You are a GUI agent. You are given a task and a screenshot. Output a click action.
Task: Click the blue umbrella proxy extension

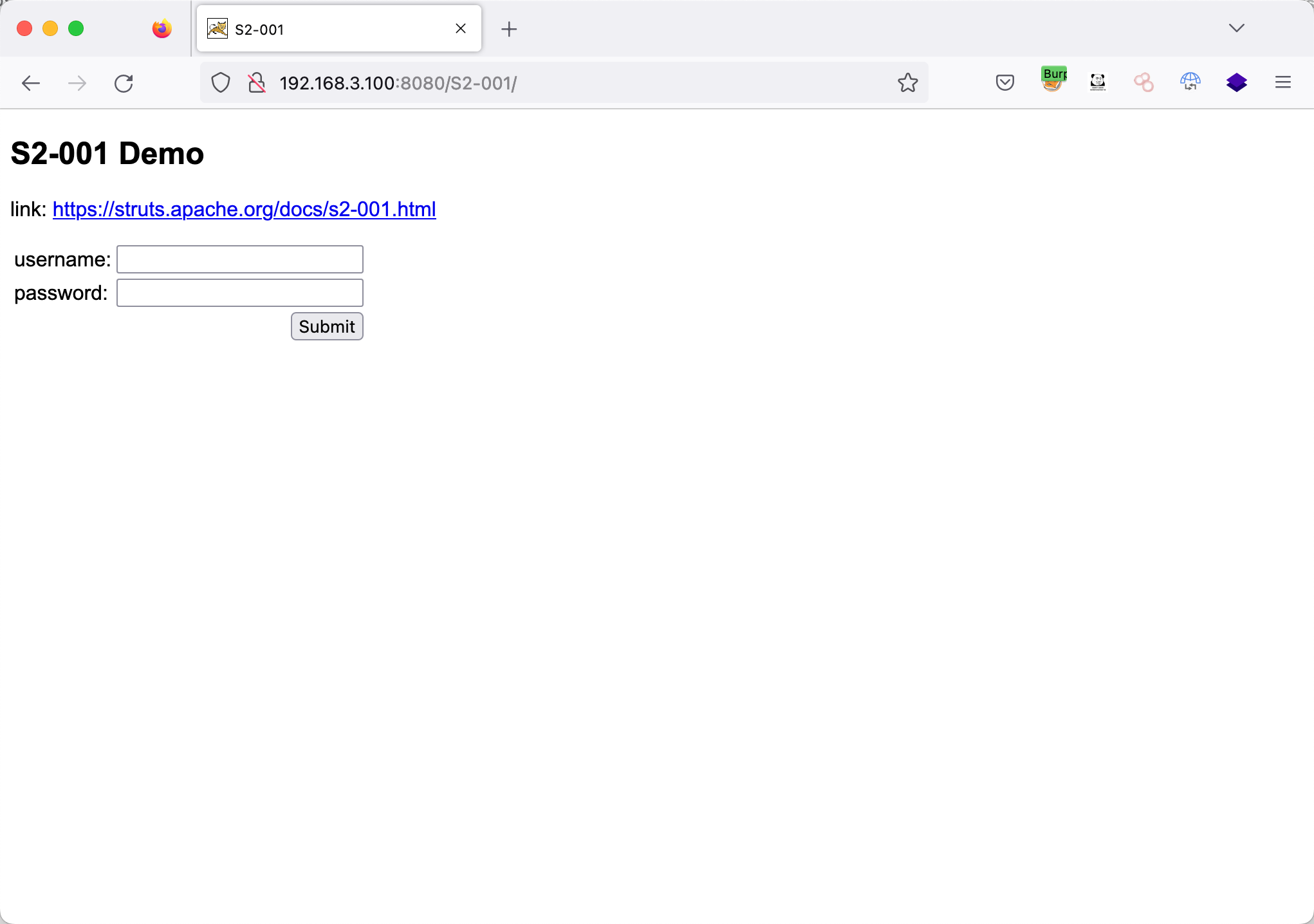coord(1190,82)
